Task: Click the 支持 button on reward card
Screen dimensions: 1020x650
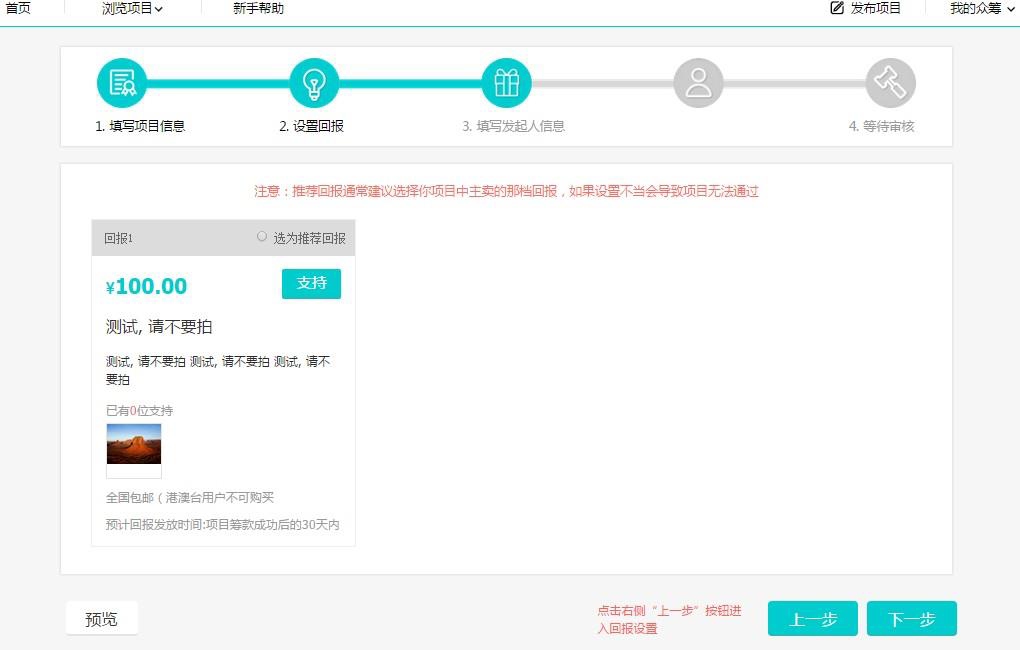Action: pos(311,284)
